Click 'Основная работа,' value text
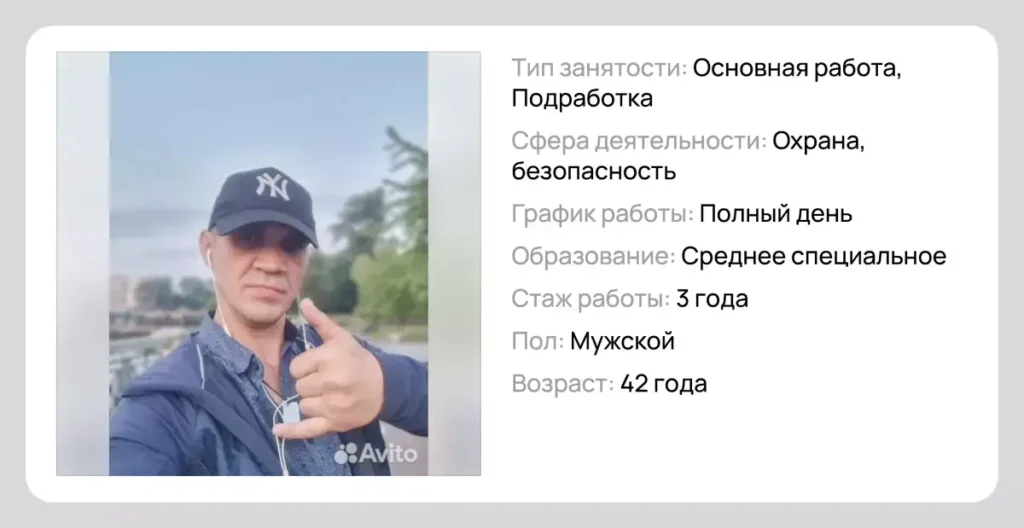Screen dimensions: 1024x528 point(797,67)
